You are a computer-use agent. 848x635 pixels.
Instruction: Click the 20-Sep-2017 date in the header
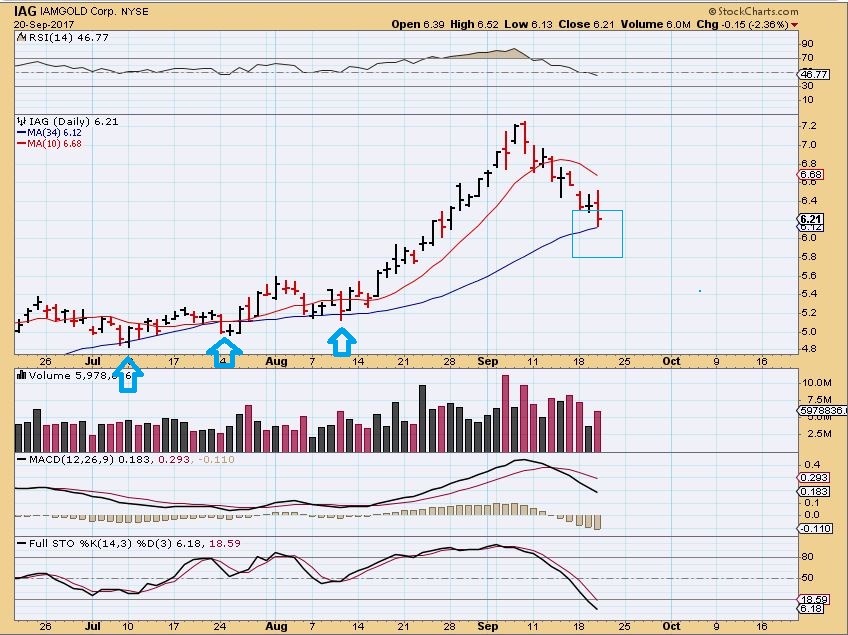[x=38, y=24]
